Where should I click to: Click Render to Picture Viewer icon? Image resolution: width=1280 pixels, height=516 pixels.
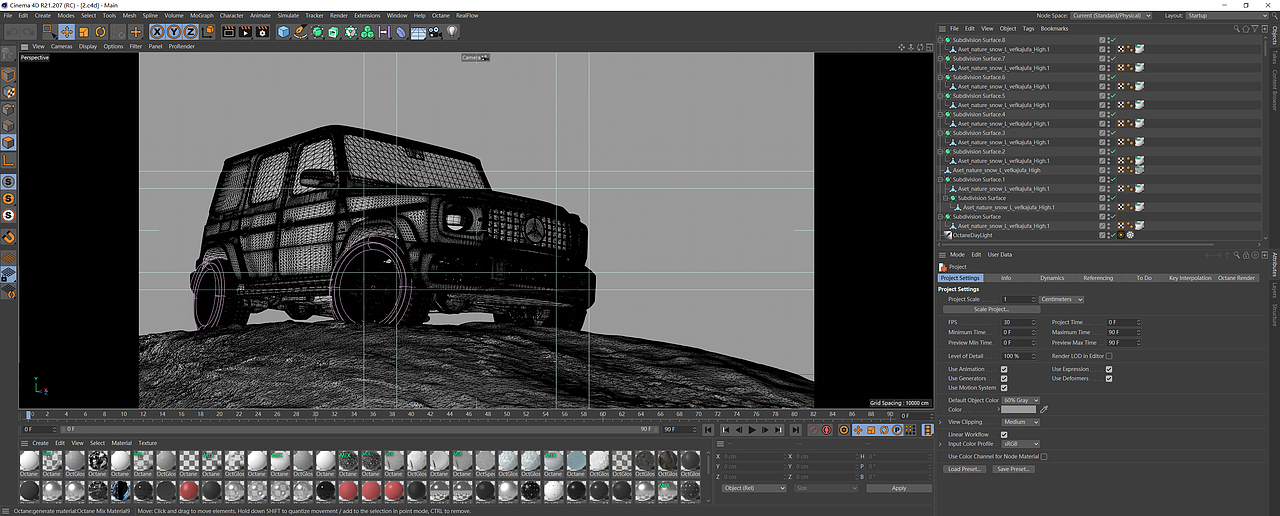(245, 32)
